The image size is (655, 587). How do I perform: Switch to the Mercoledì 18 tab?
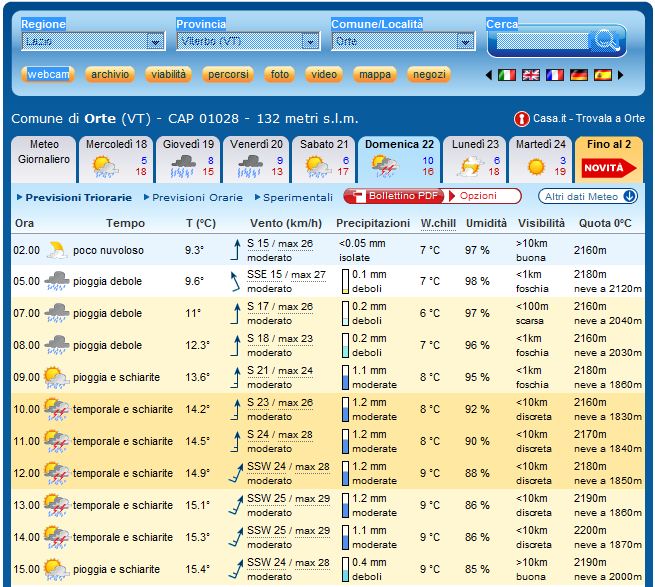[x=117, y=159]
